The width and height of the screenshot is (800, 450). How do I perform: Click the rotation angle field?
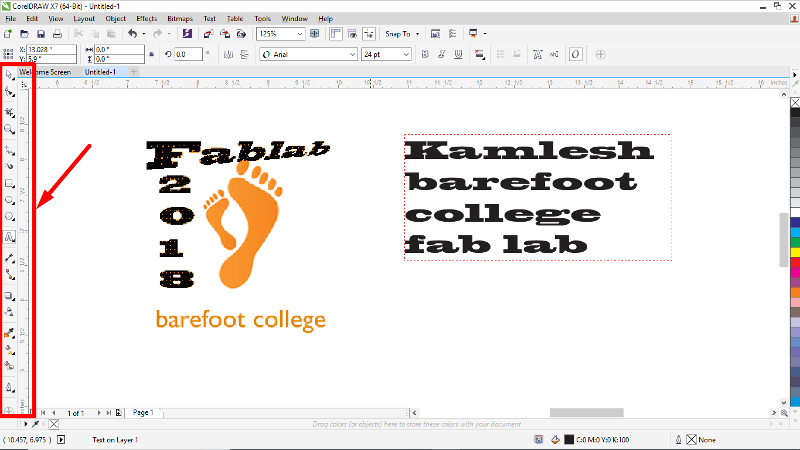click(x=188, y=54)
